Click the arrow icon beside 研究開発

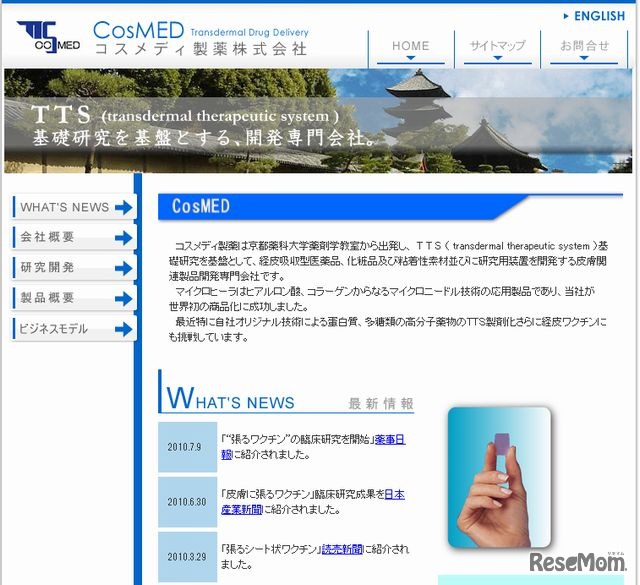point(124,269)
